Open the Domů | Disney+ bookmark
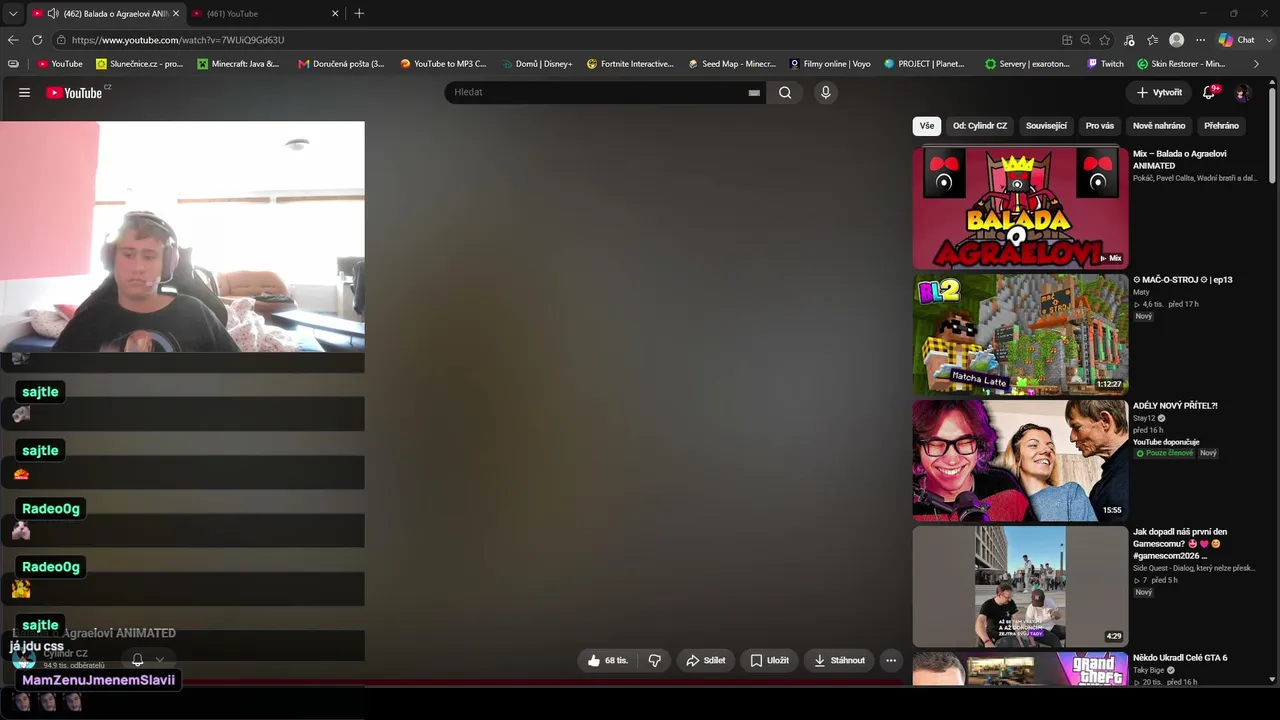This screenshot has height=720, width=1280. point(536,64)
